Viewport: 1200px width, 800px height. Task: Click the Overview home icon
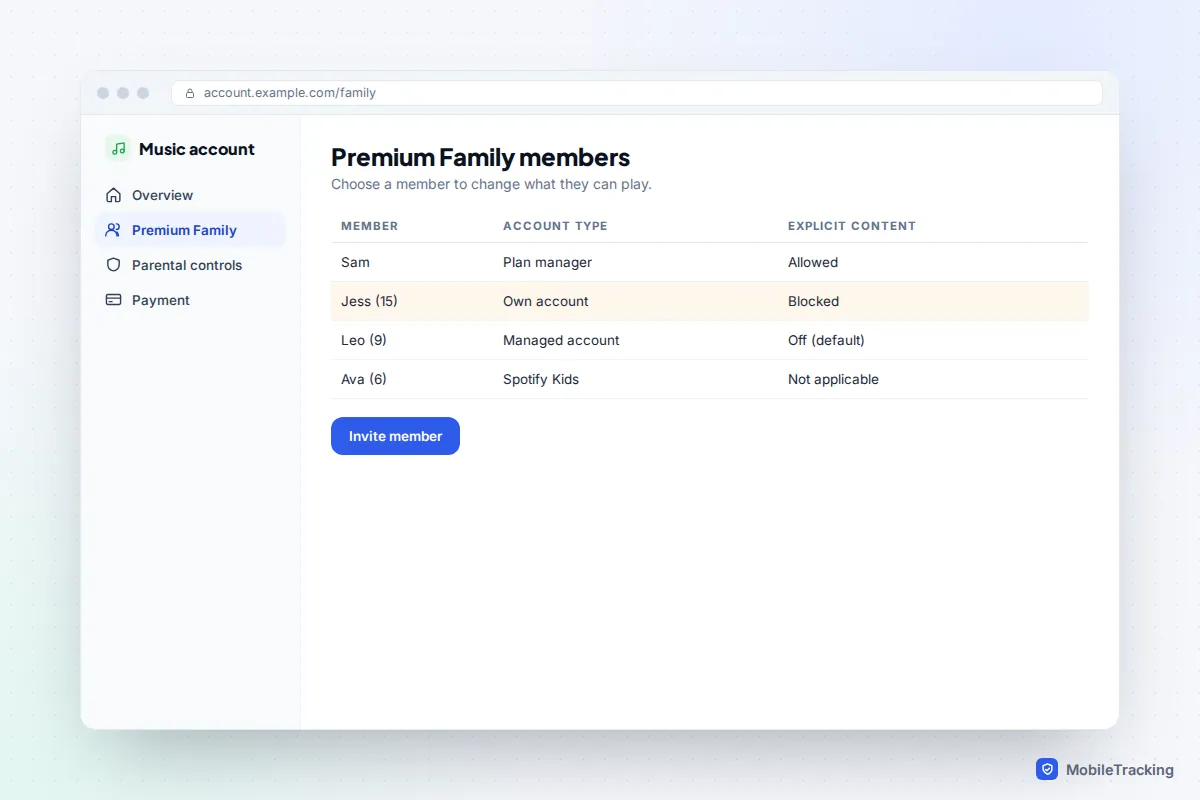pyautogui.click(x=113, y=195)
